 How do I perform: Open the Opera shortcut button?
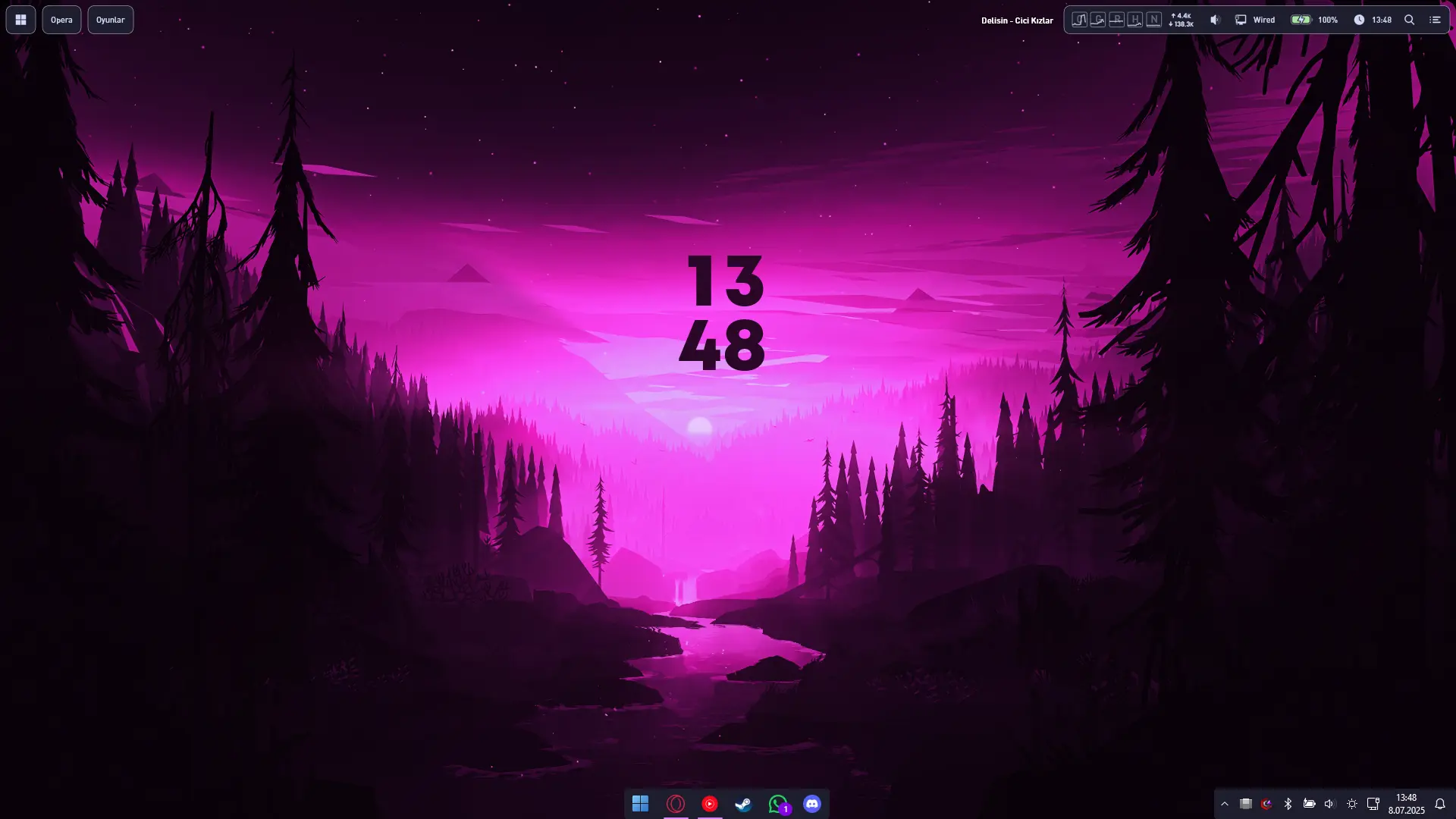click(61, 20)
